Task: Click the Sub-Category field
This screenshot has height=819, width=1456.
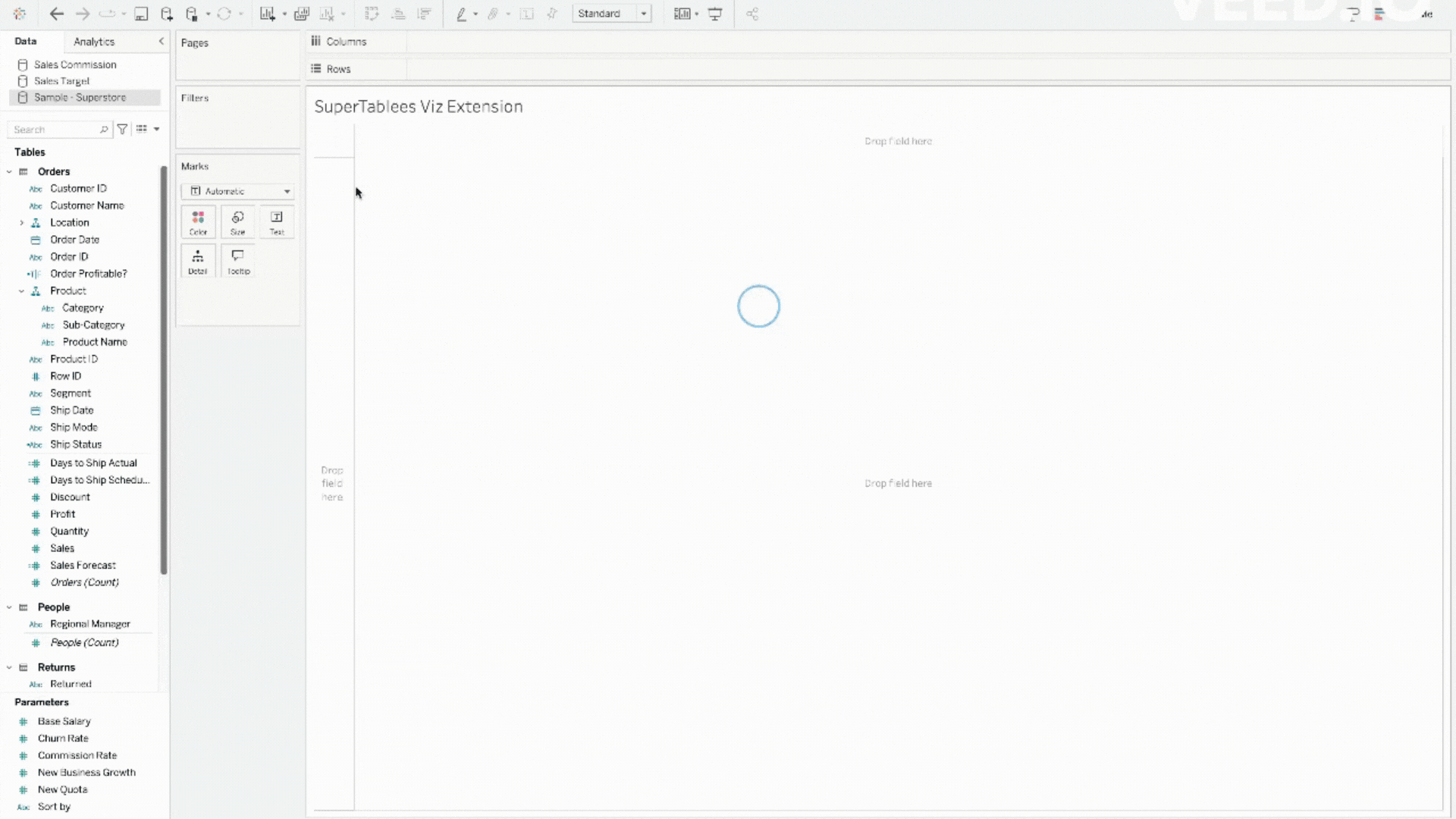Action: tap(93, 325)
